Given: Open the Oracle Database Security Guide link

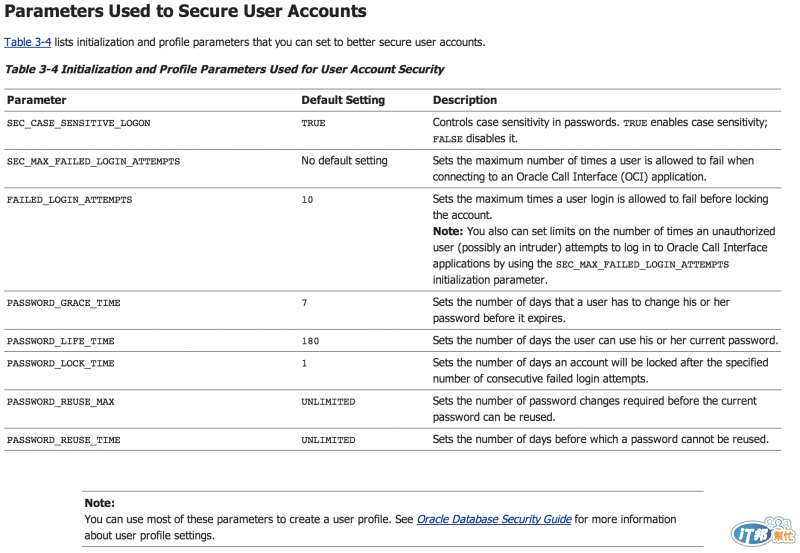Looking at the screenshot, I should pos(494,520).
